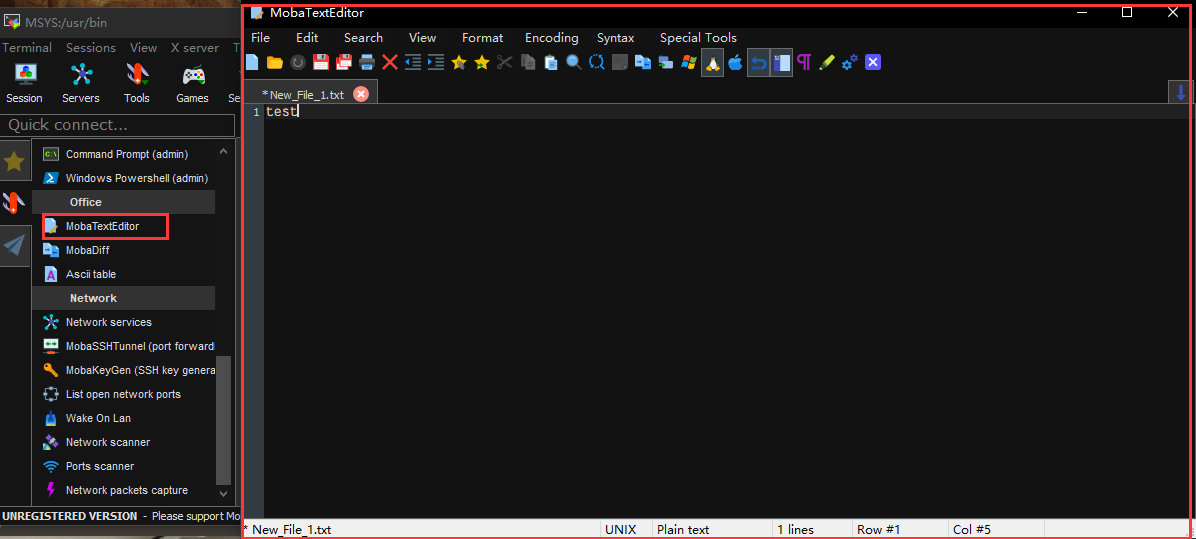1196x539 pixels.
Task: Save the file with the floppy icon
Action: click(321, 63)
